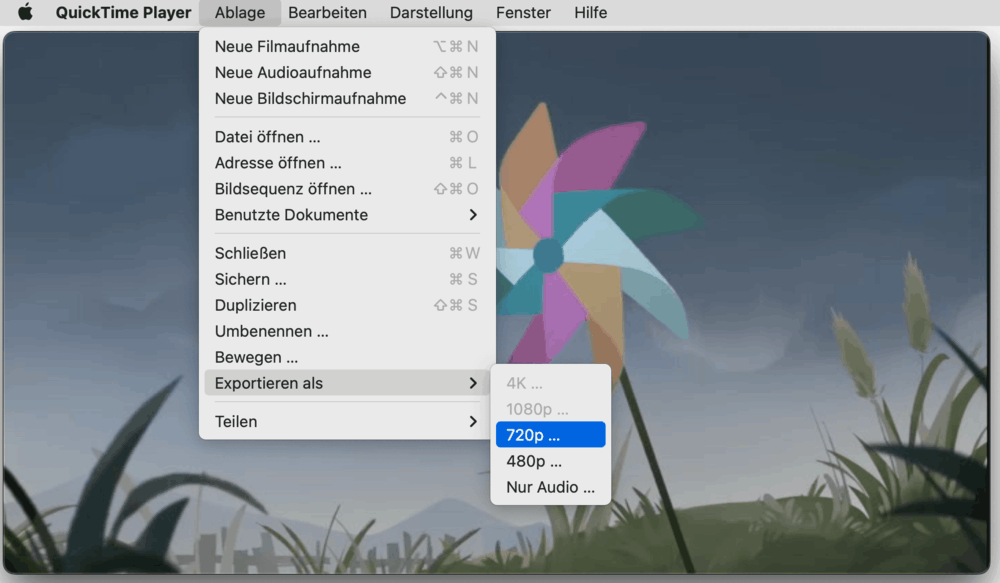This screenshot has height=583, width=1000.
Task: Open the Hilfe menu
Action: pos(590,13)
